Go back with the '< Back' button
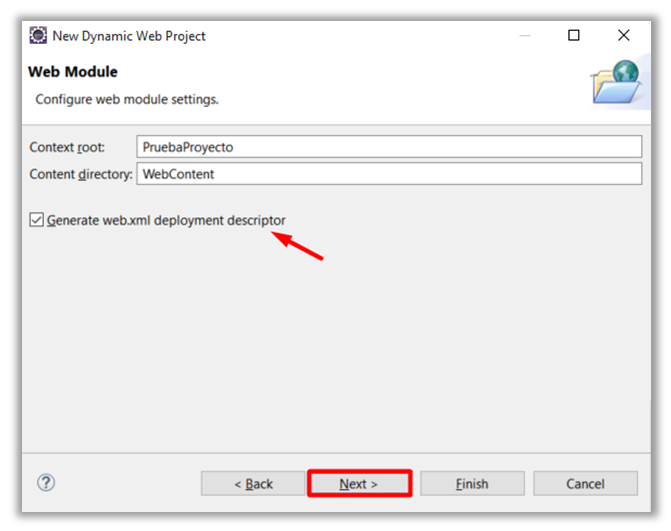Image resolution: width=671 pixels, height=531 pixels. coord(253,484)
